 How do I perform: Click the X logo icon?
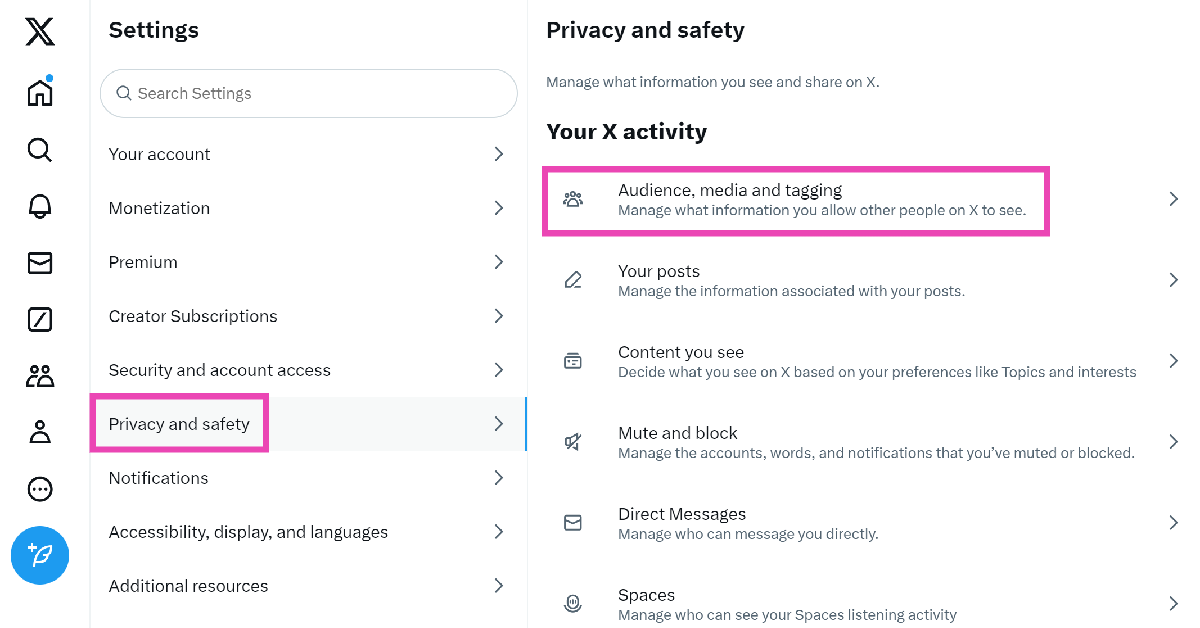pos(40,33)
